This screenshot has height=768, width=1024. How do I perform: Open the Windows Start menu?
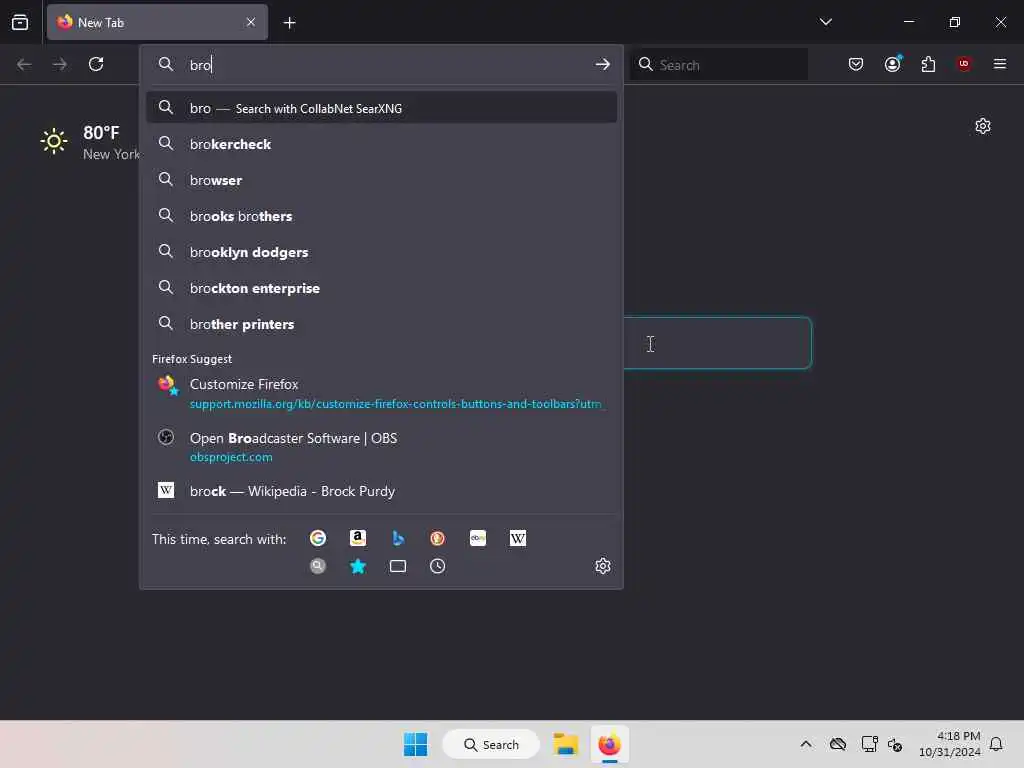pos(415,744)
